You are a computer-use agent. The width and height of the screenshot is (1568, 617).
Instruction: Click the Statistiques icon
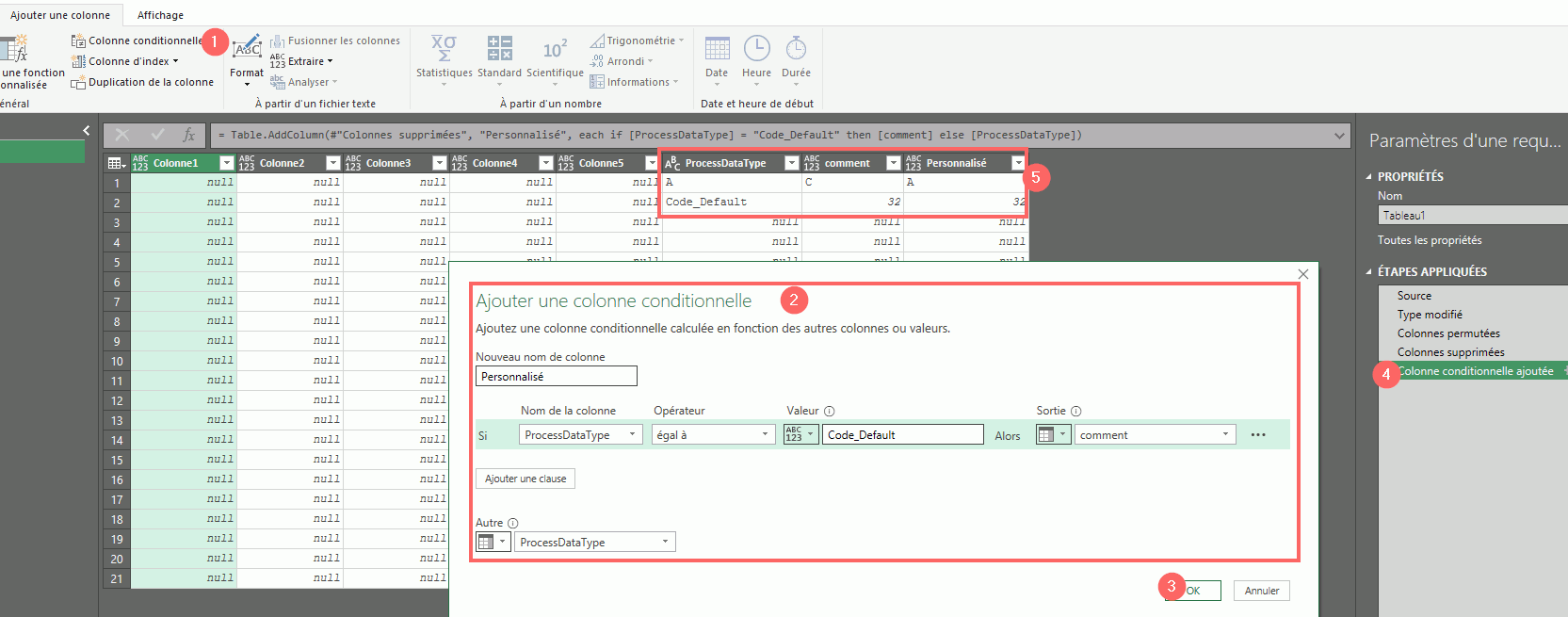pyautogui.click(x=444, y=48)
